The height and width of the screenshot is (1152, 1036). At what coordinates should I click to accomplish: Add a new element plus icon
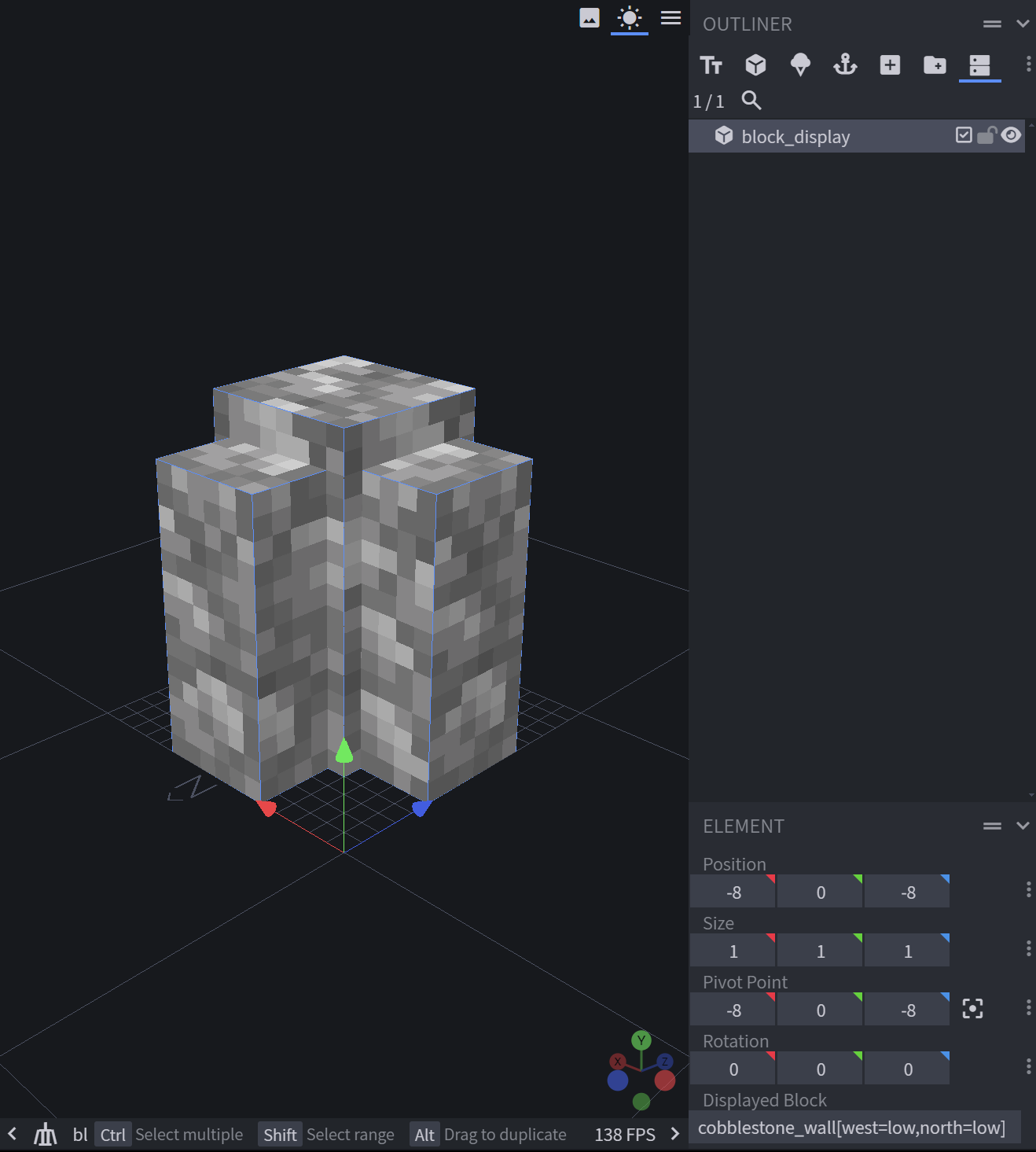click(890, 64)
